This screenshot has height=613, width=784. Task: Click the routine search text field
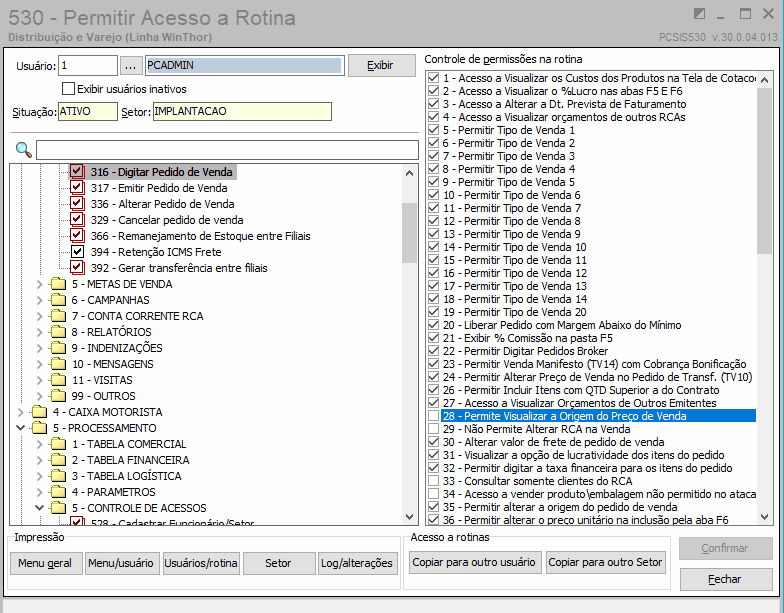(227, 150)
